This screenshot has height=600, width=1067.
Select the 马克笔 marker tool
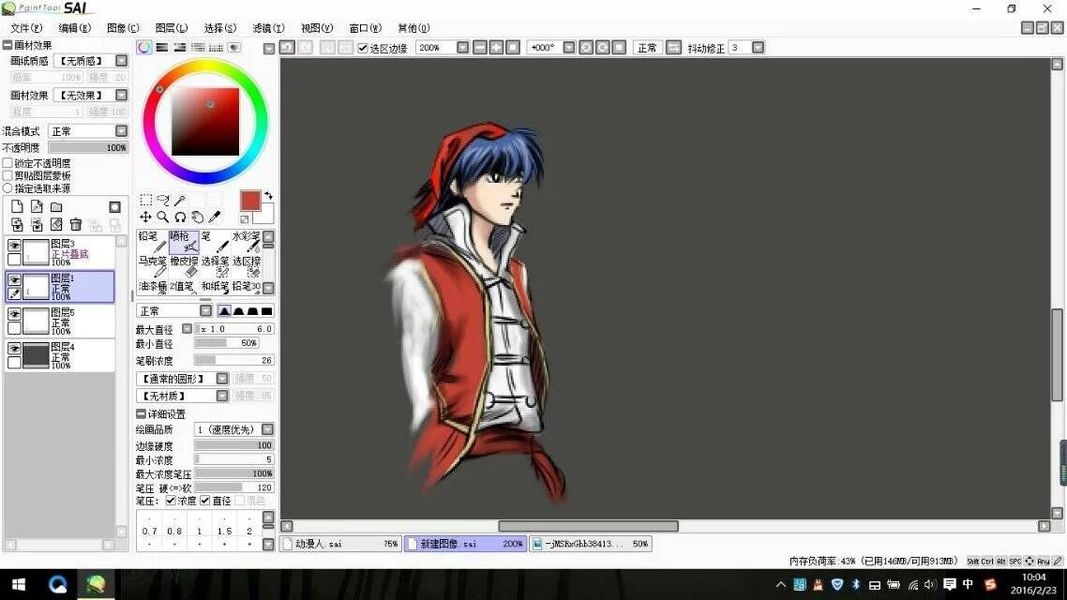point(151,266)
